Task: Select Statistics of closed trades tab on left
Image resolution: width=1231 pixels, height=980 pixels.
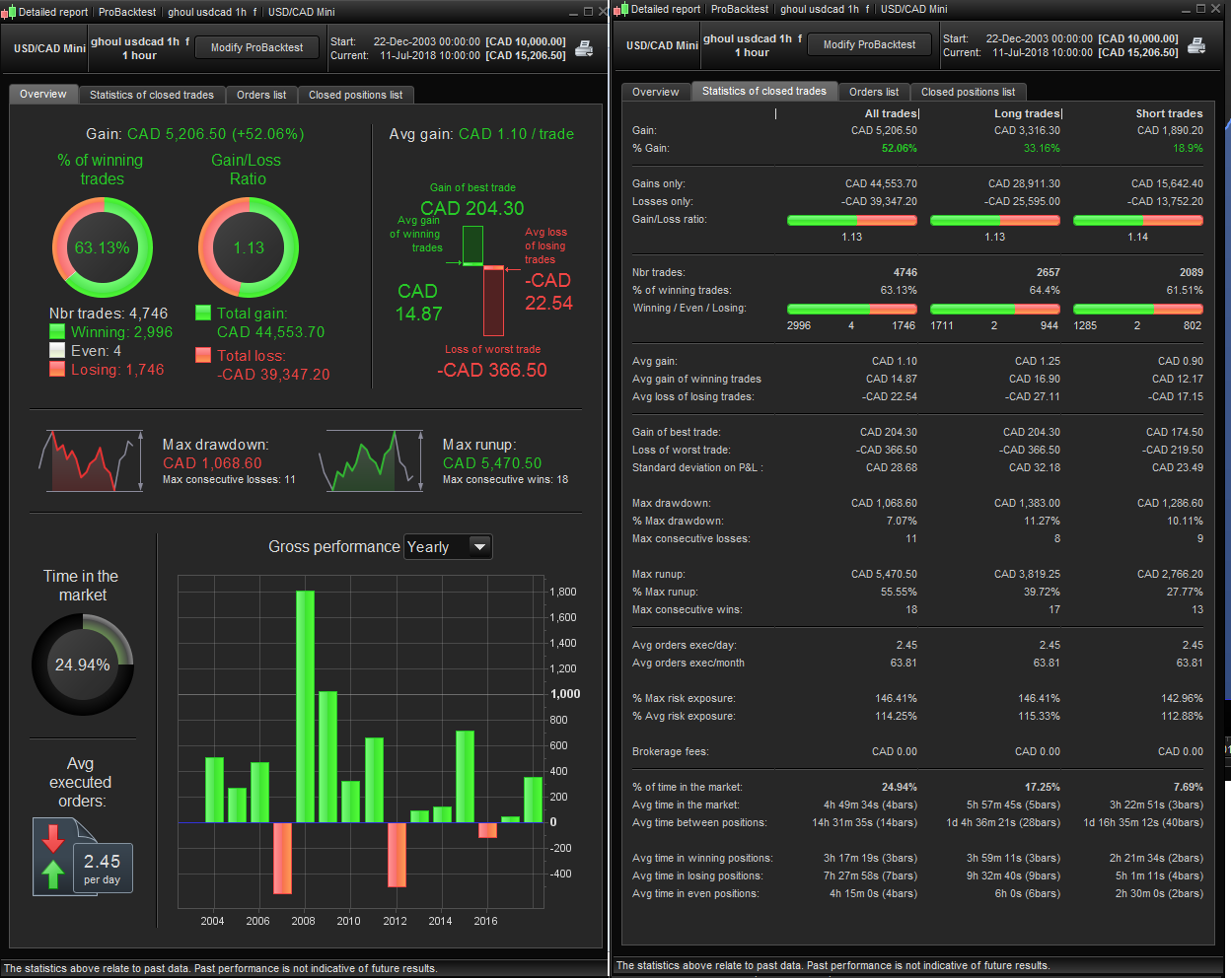Action: click(151, 95)
